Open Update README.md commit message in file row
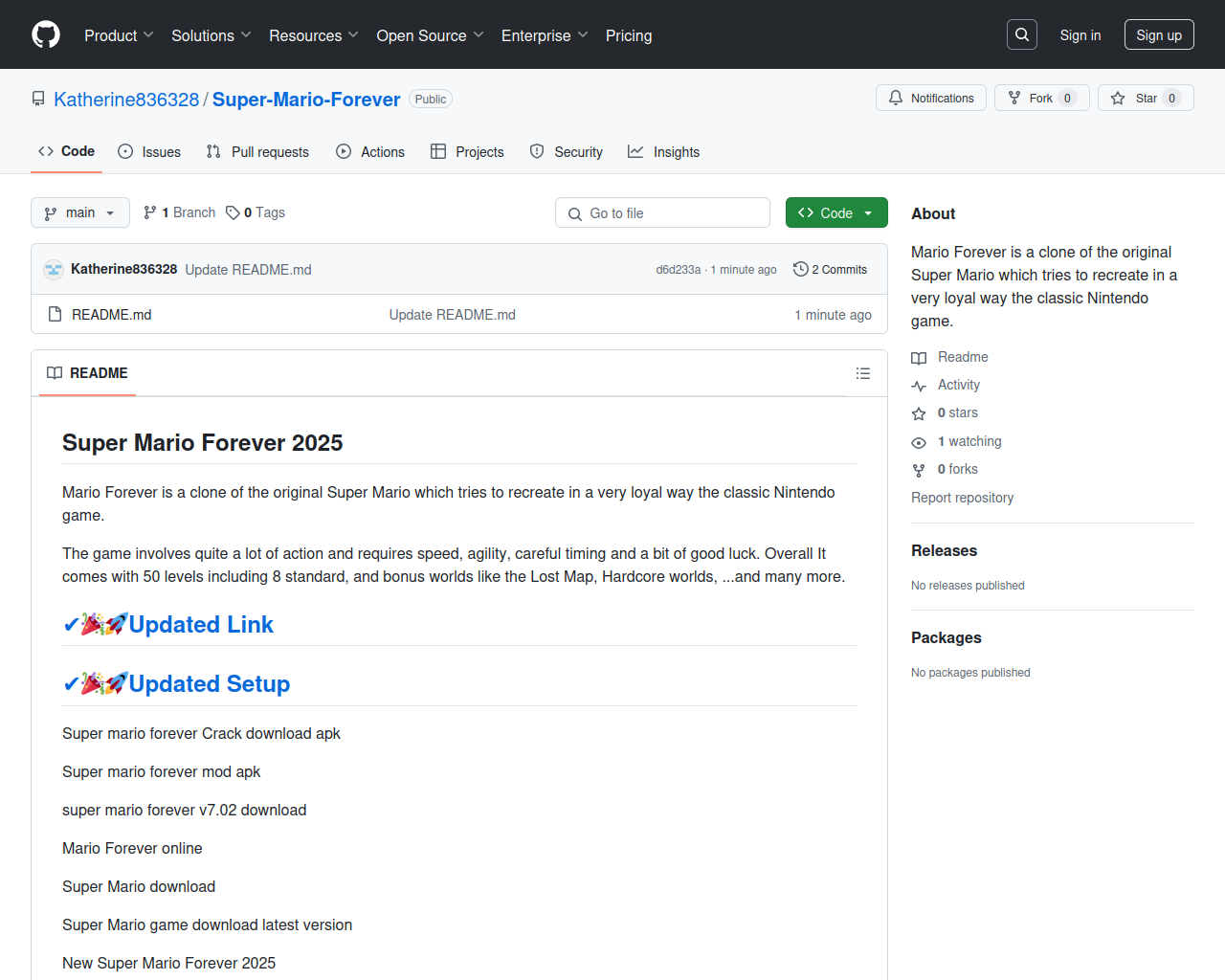1225x980 pixels. (x=453, y=315)
